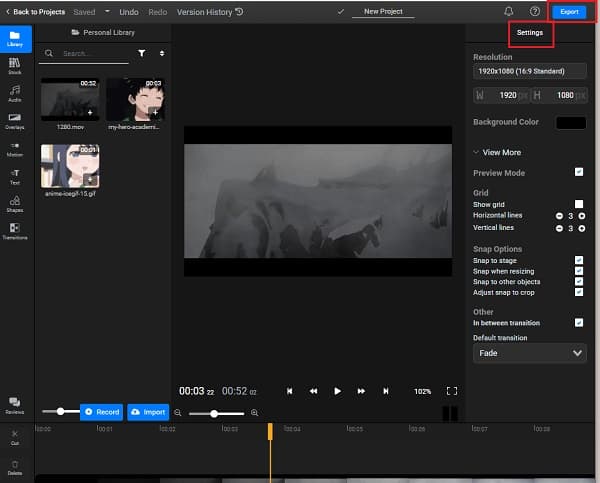Zoom out the timeline with minus magnifier
Screen dimensions: 600x483
[178, 413]
